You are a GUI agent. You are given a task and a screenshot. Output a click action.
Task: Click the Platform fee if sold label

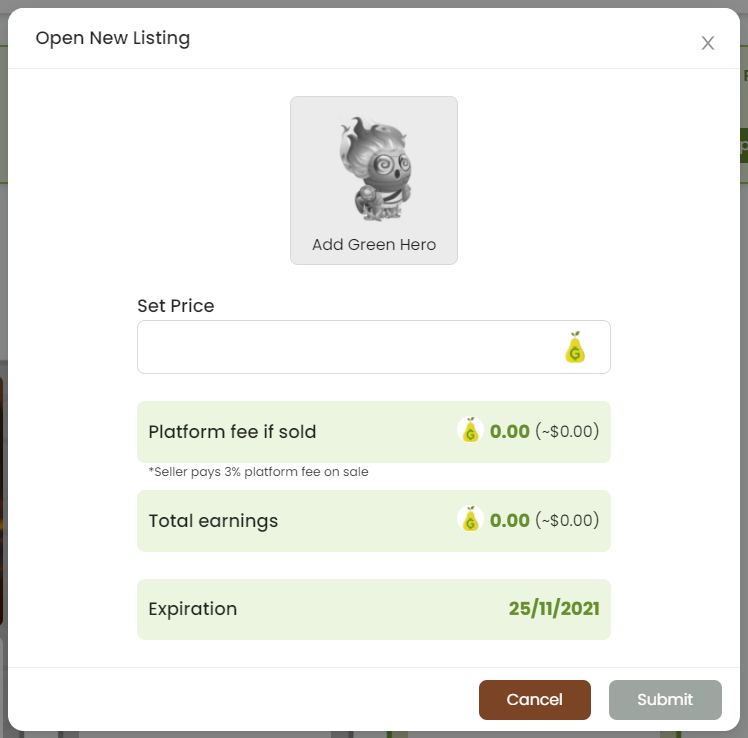(232, 432)
